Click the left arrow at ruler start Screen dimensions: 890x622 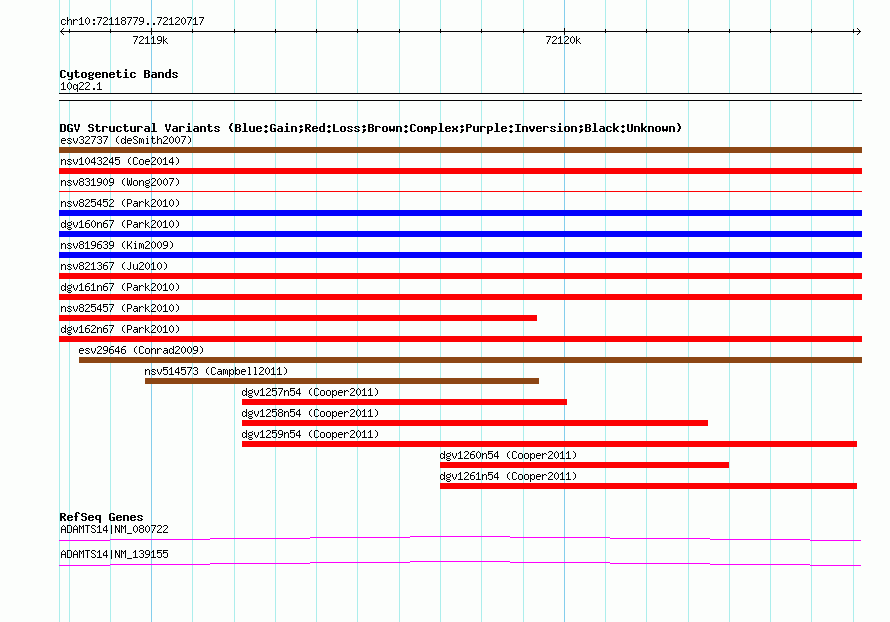[64, 32]
